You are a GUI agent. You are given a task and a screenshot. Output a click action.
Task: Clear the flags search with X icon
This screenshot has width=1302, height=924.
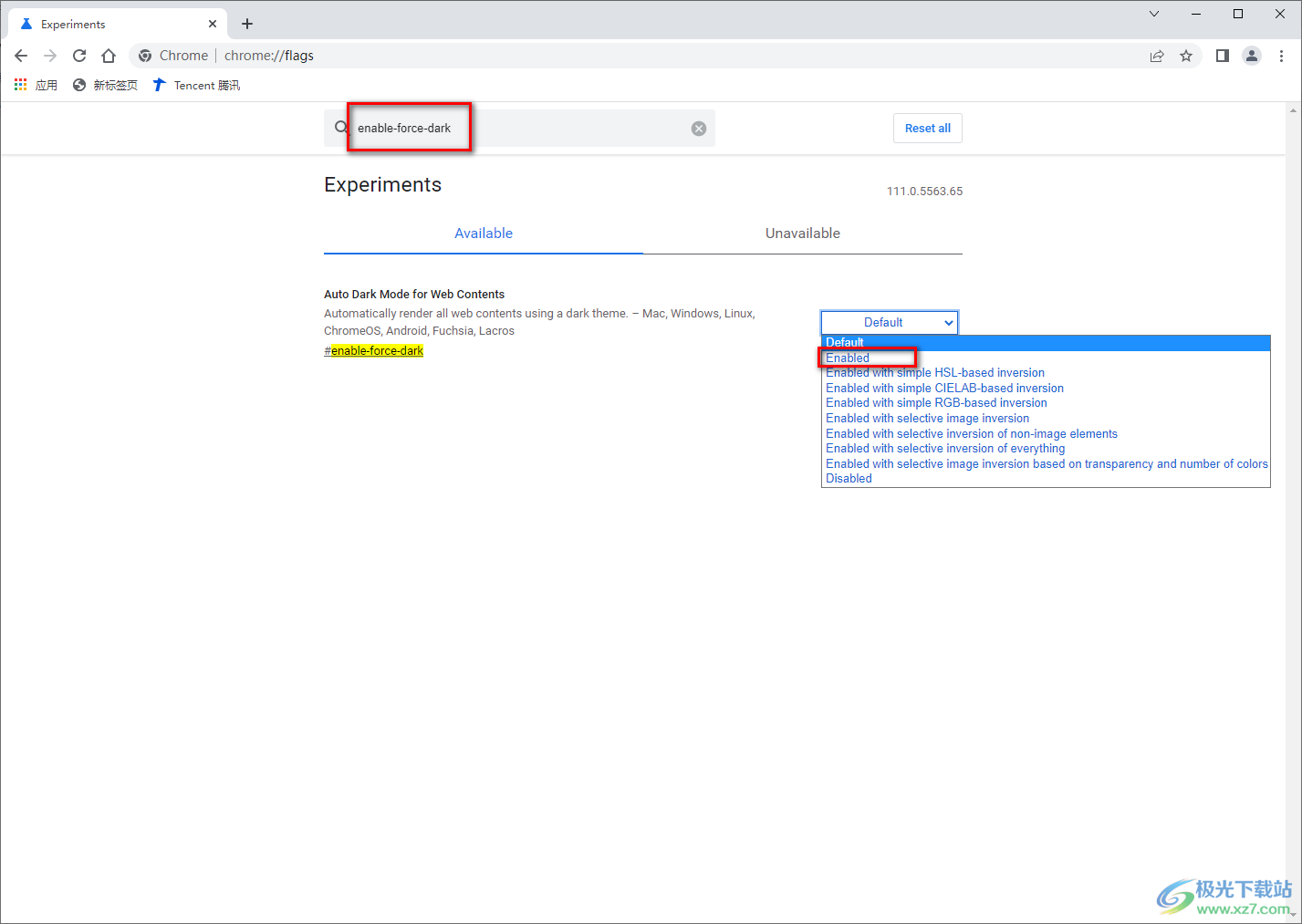click(699, 129)
